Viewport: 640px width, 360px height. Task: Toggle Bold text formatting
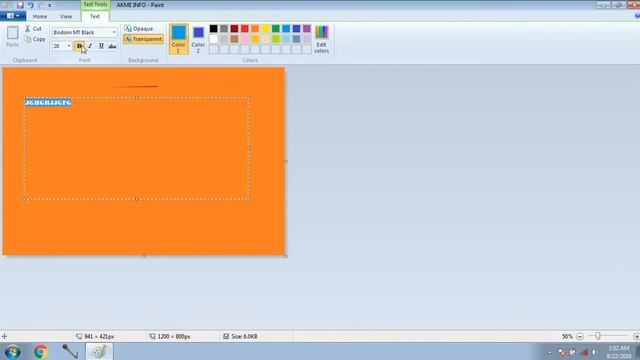click(79, 46)
